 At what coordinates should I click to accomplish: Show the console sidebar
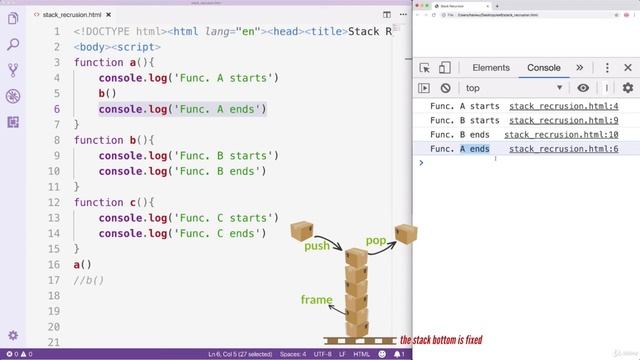pyautogui.click(x=424, y=88)
